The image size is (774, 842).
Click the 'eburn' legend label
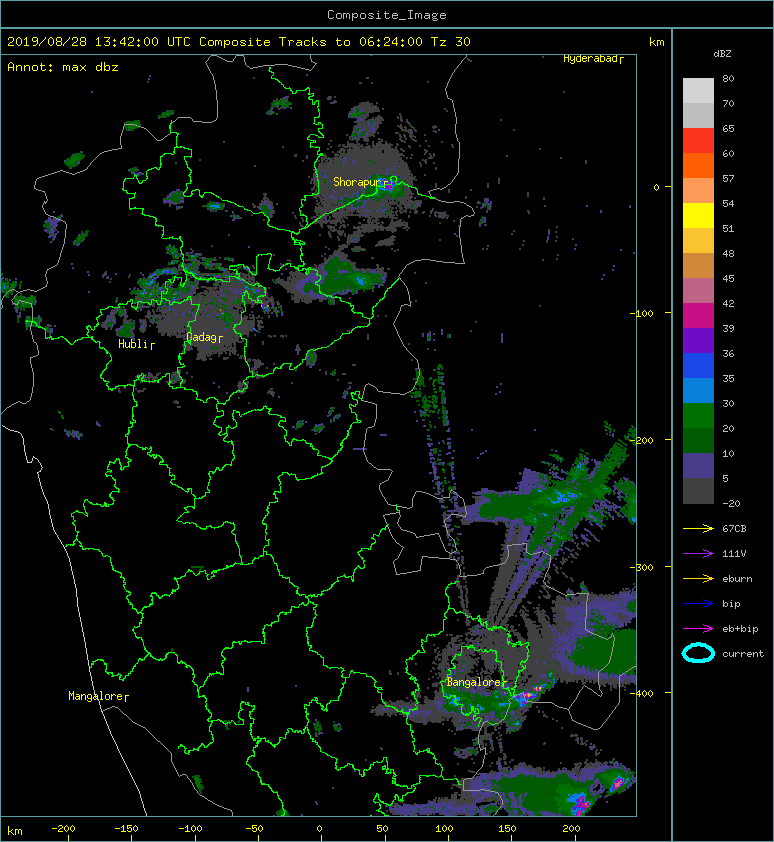(737, 579)
